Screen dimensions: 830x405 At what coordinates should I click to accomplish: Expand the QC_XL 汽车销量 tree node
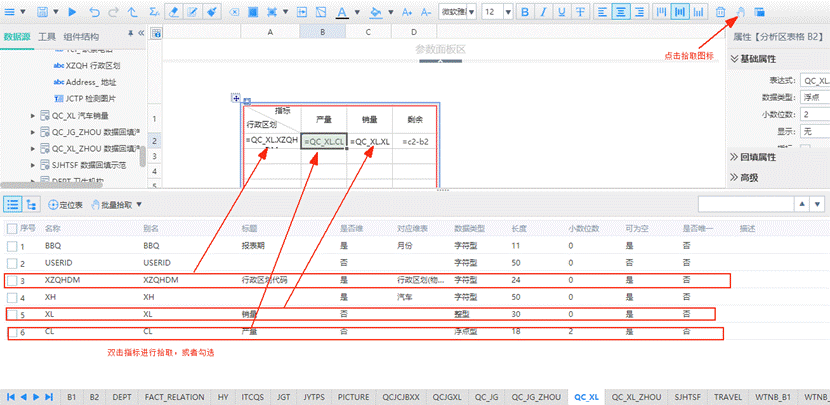pyautogui.click(x=33, y=115)
